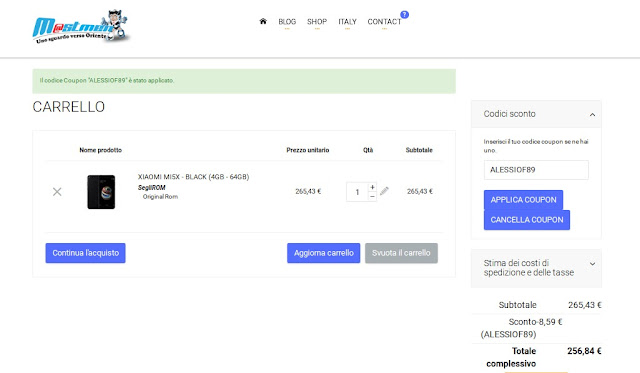Collapse the Codici sconto panel
The image size is (640, 373).
coord(592,115)
